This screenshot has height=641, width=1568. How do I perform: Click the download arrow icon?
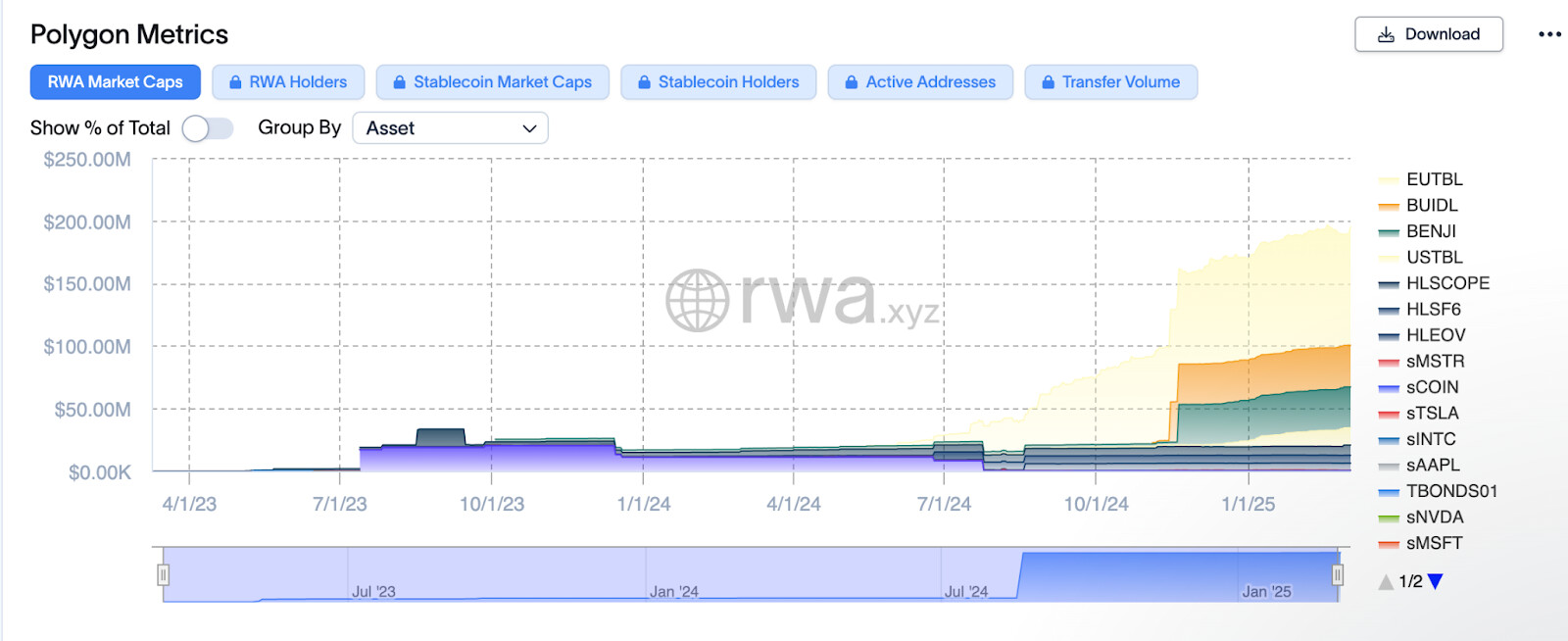(x=1386, y=34)
